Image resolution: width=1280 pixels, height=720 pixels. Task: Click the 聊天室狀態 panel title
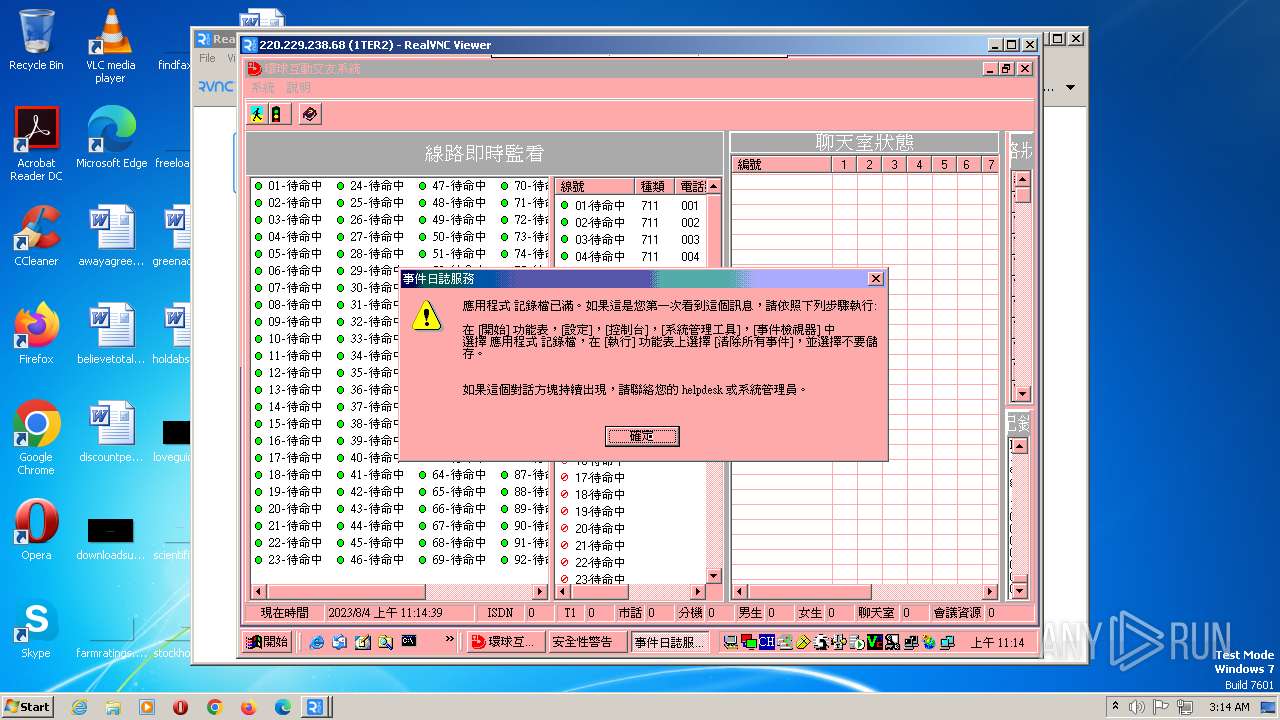click(x=865, y=143)
